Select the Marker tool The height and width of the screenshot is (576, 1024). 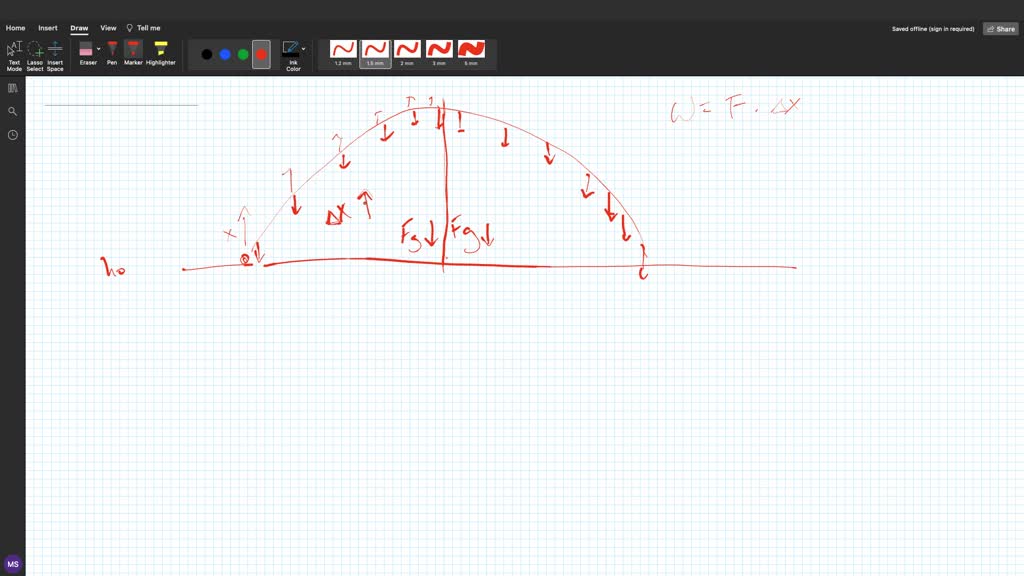(x=133, y=50)
